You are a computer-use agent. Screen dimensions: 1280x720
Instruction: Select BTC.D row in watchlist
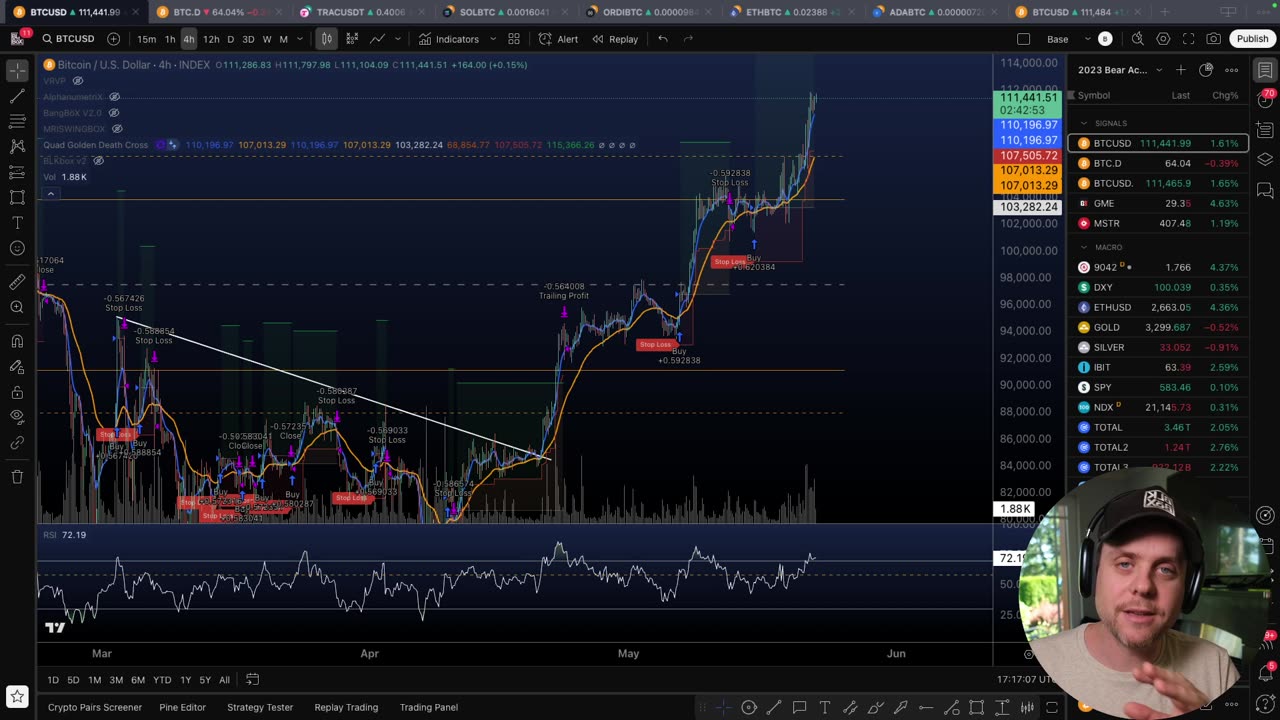pyautogui.click(x=1158, y=163)
